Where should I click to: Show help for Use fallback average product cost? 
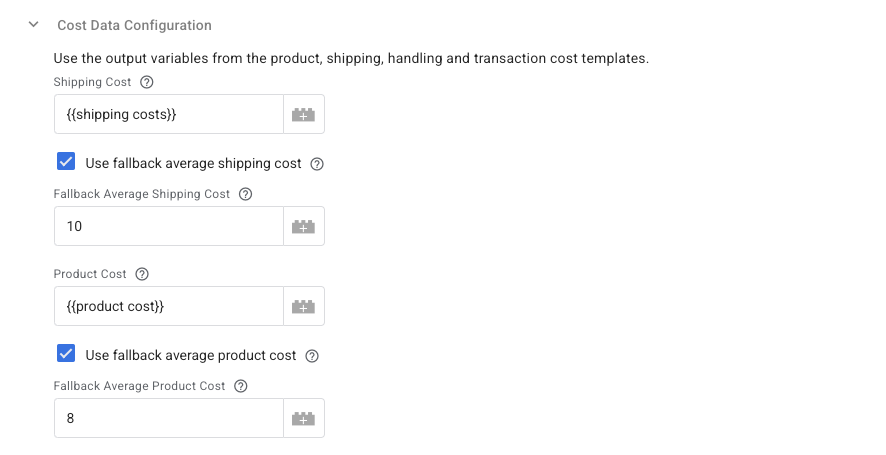click(x=312, y=356)
